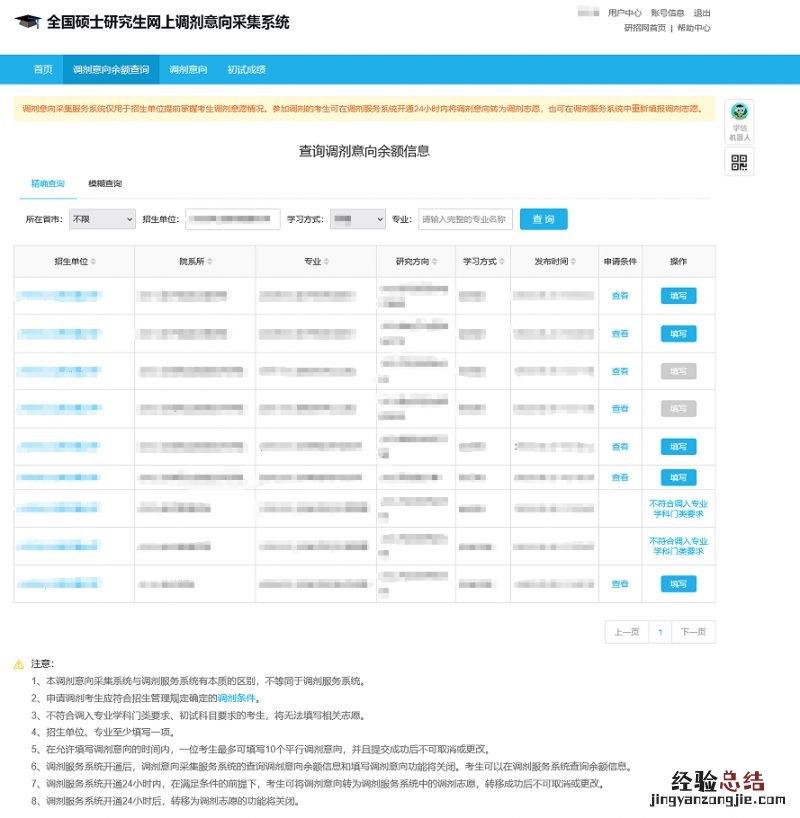The width and height of the screenshot is (800, 818).
Task: Sort table by 学习方式 column arrows
Action: [501, 262]
